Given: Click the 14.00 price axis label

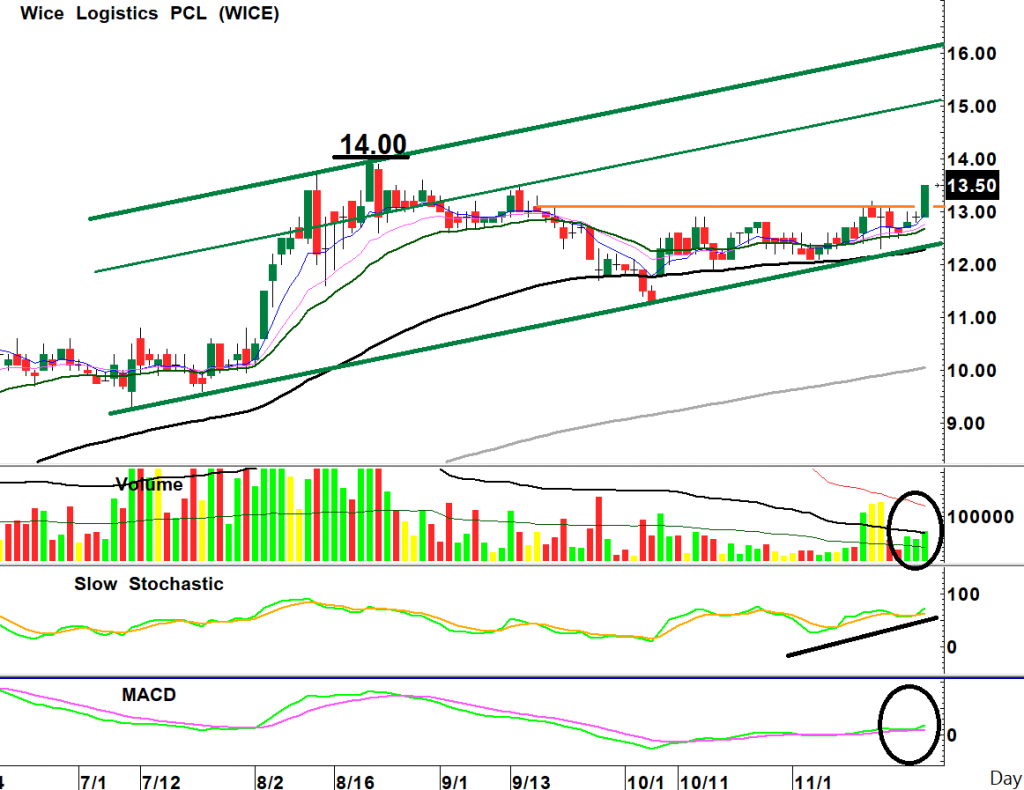Looking at the screenshot, I should tap(972, 159).
